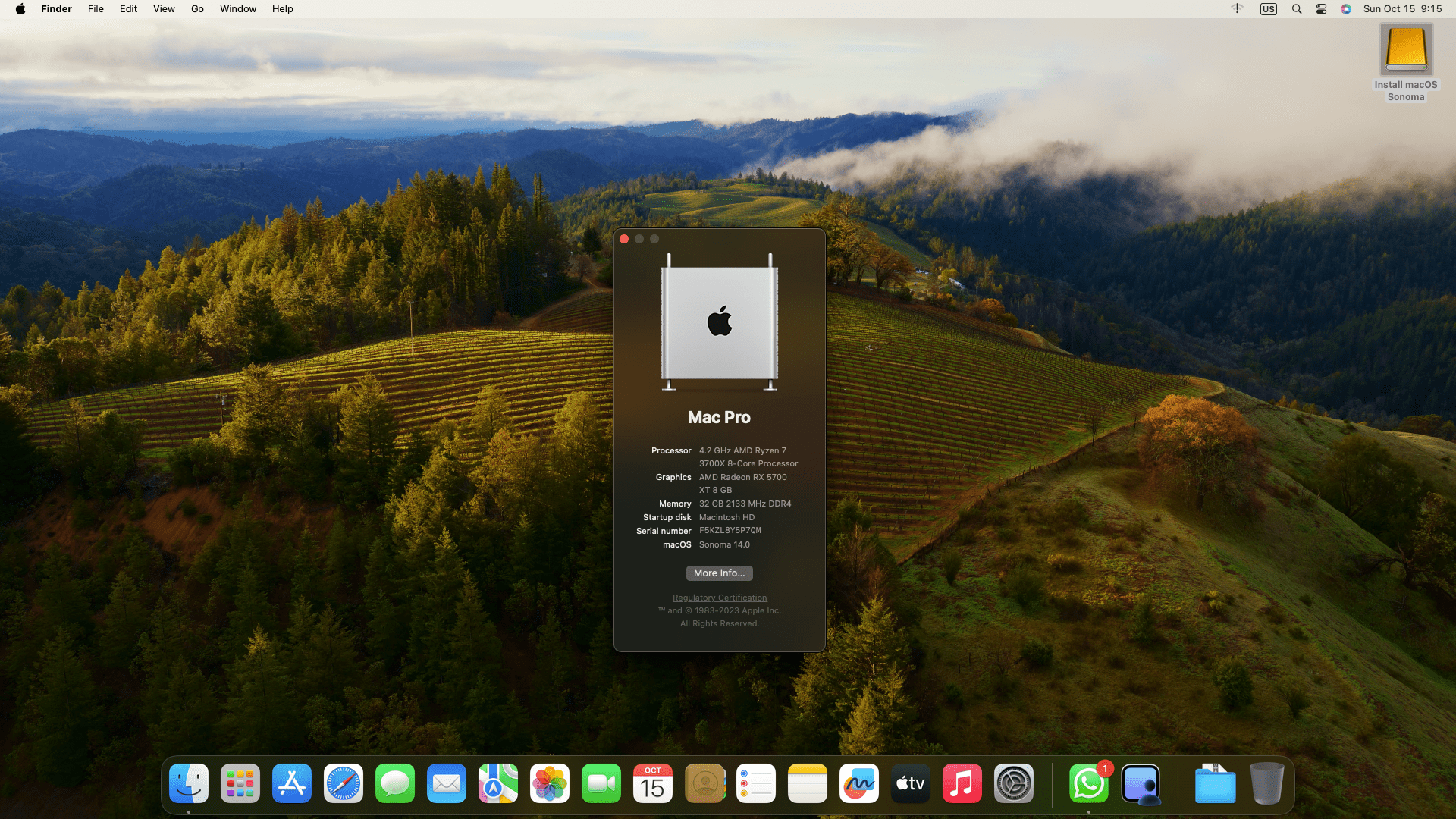This screenshot has width=1456, height=819.
Task: Open Photos app in the dock
Action: pyautogui.click(x=550, y=783)
